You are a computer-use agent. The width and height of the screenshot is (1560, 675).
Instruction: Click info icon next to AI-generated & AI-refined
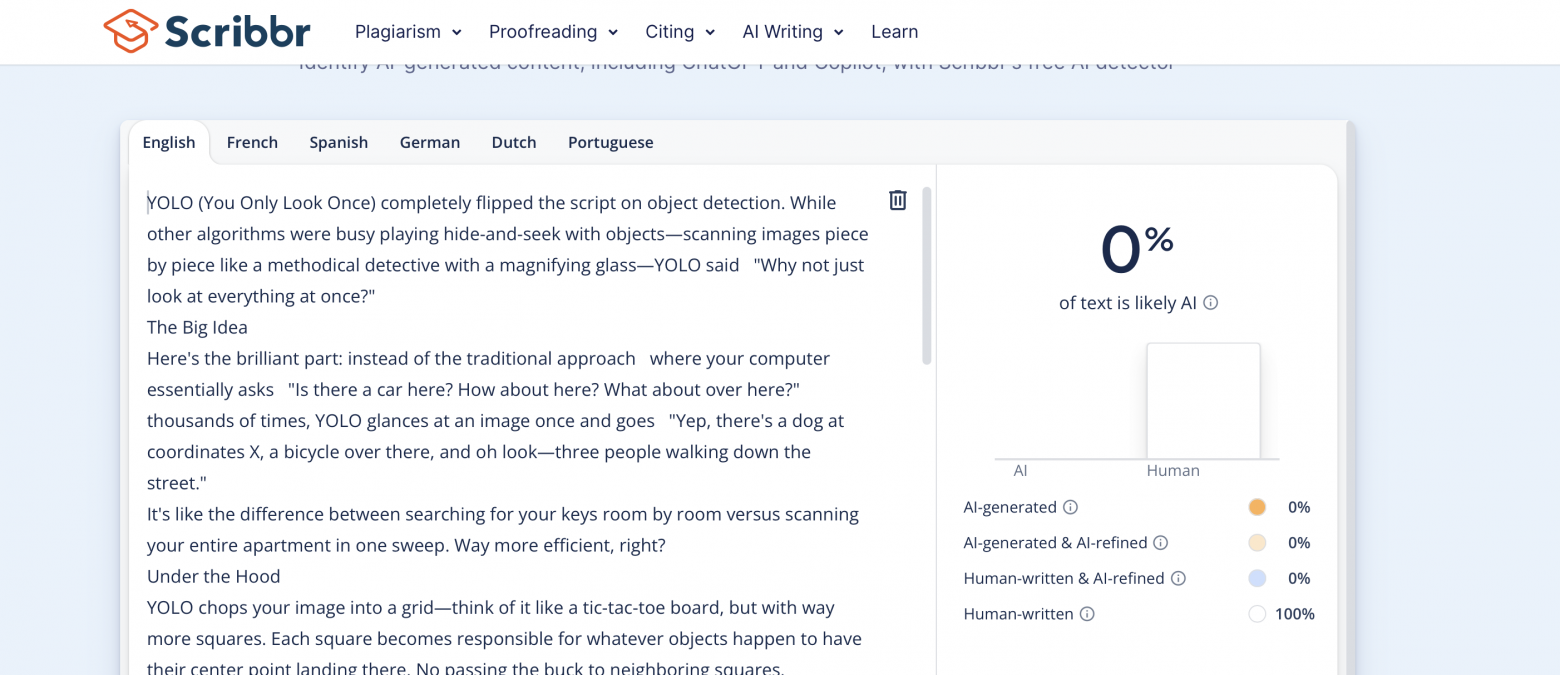tap(1161, 543)
